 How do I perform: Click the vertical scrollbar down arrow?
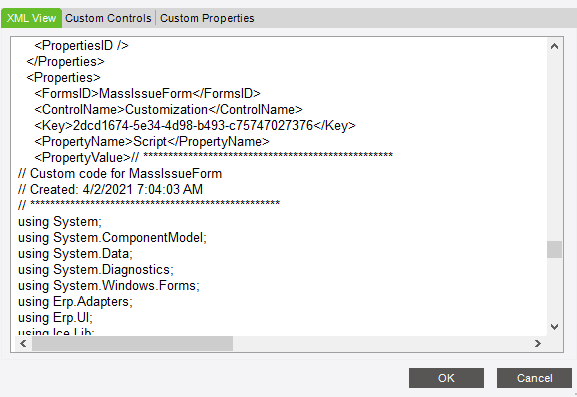click(554, 327)
